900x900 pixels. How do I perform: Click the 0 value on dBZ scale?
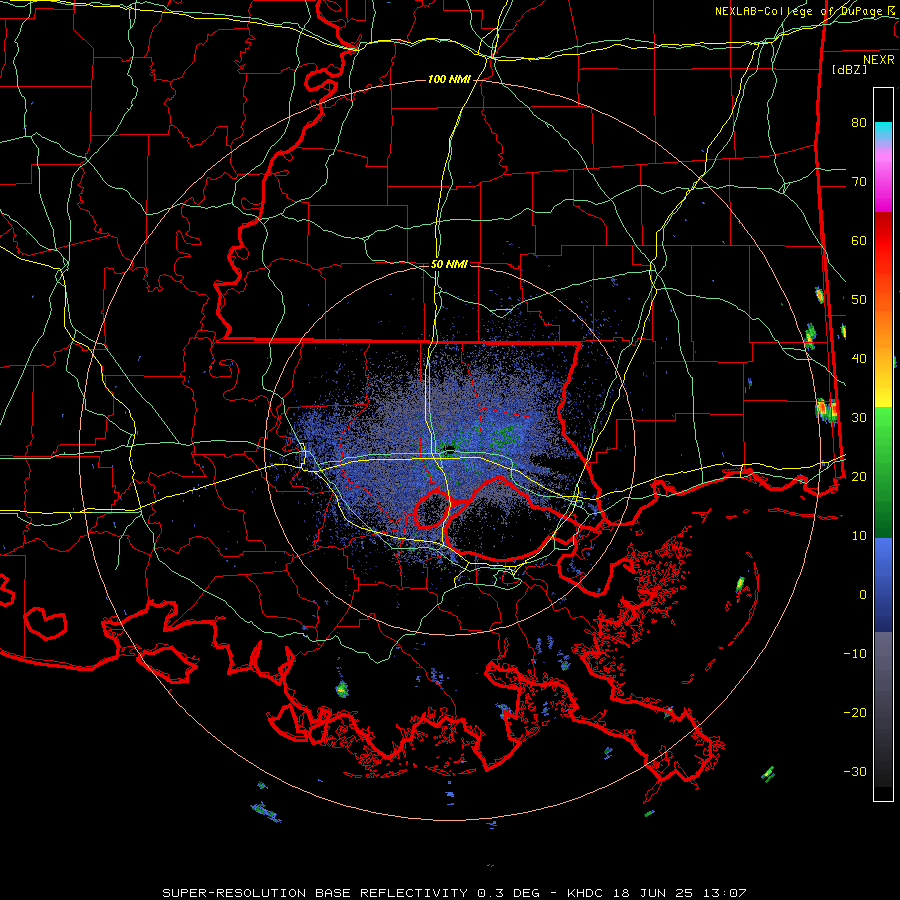(x=863, y=595)
